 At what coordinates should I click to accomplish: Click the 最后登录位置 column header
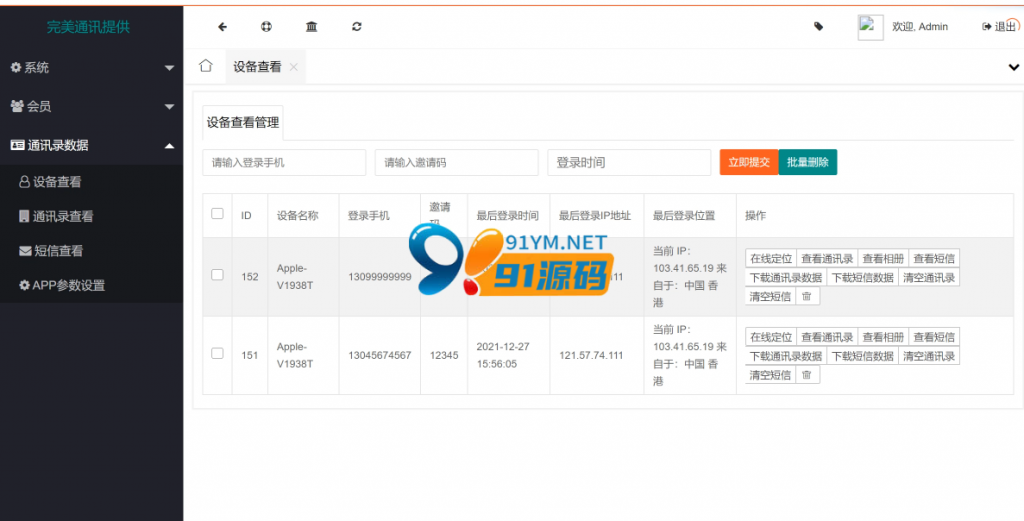point(684,215)
